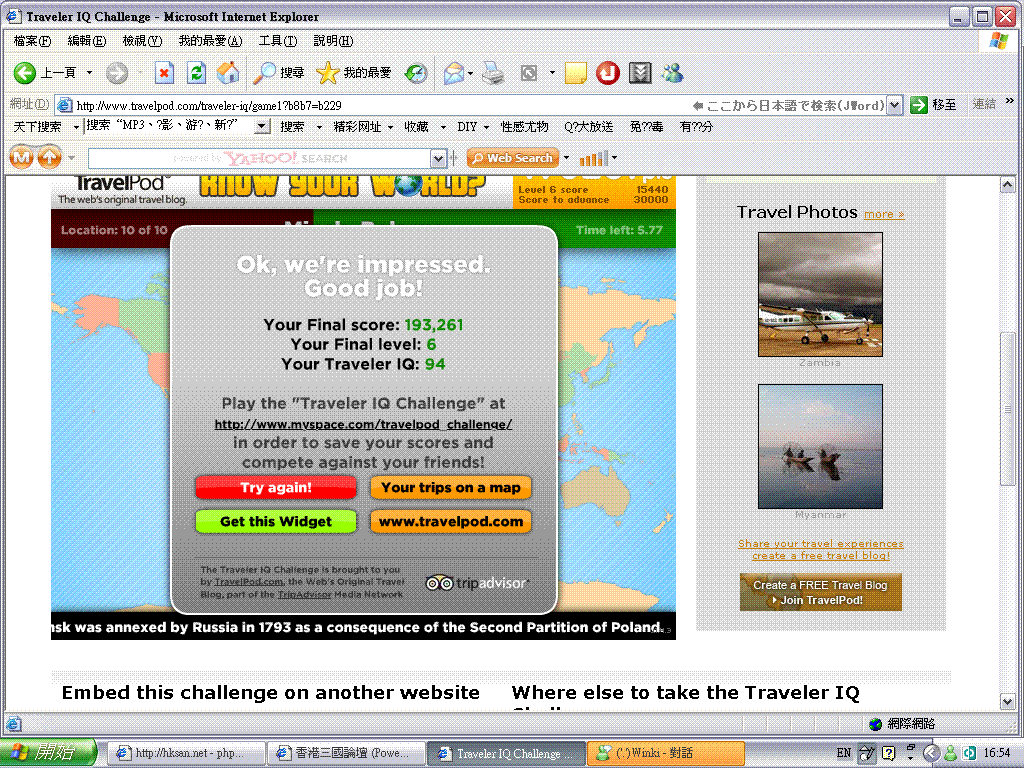Click the TravelPod.com link in footer text
This screenshot has height=768, width=1024.
pos(248,581)
